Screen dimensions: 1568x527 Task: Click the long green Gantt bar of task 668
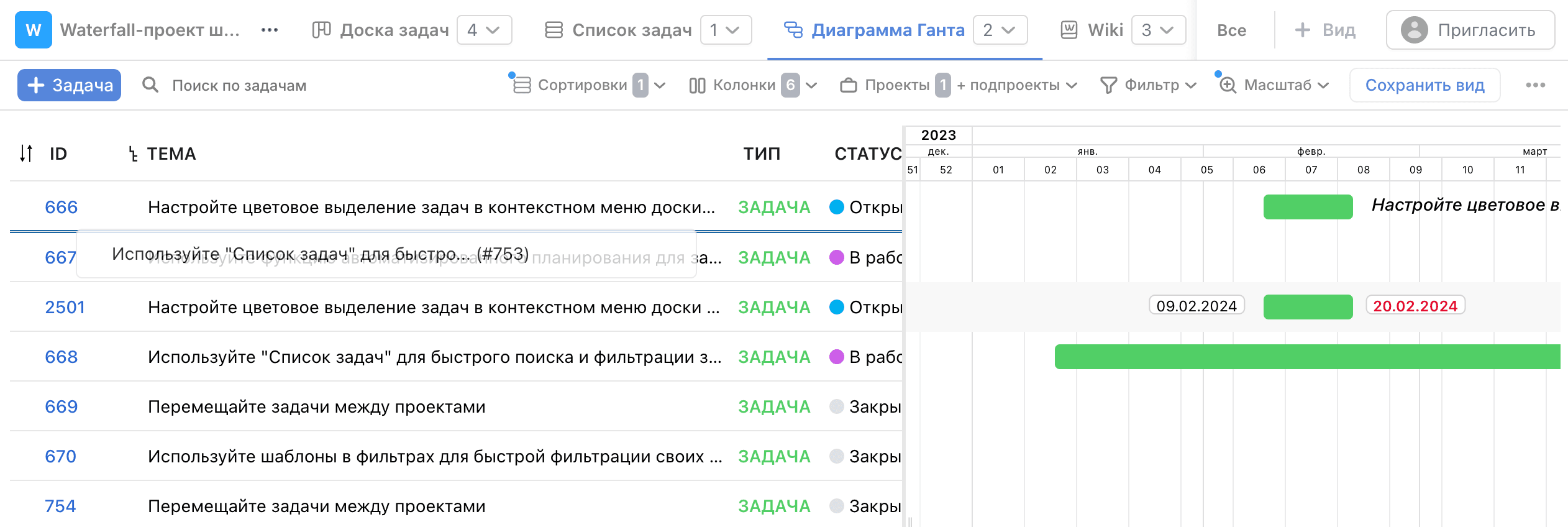1307,357
